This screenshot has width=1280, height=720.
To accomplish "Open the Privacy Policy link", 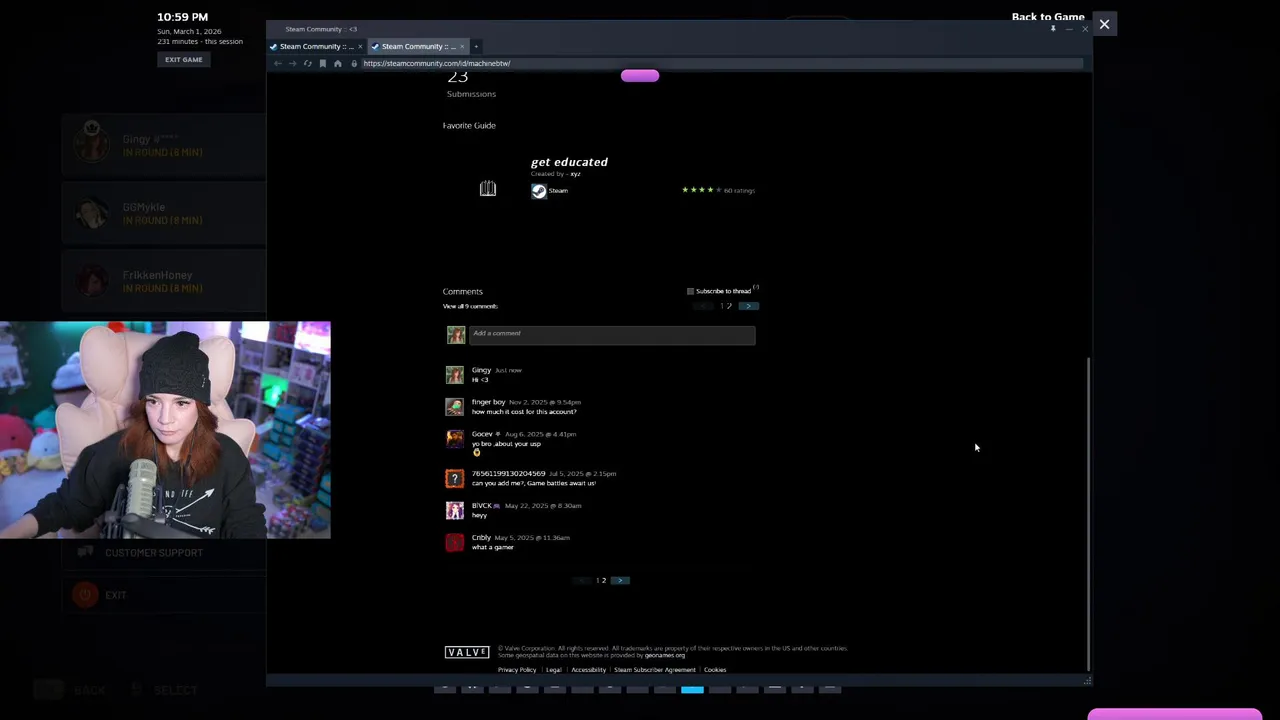I will pos(517,670).
